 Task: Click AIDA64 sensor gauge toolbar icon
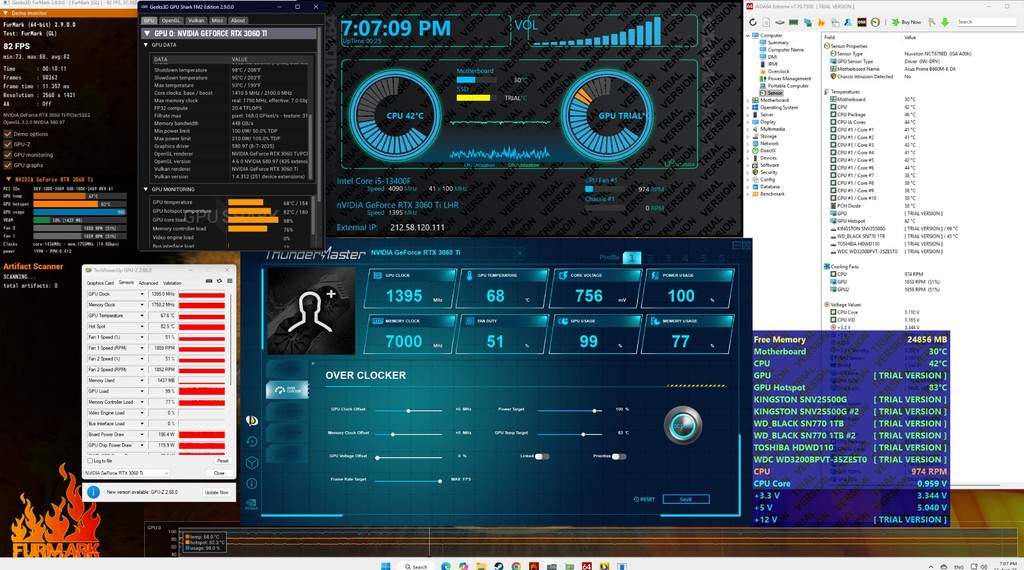tap(875, 22)
